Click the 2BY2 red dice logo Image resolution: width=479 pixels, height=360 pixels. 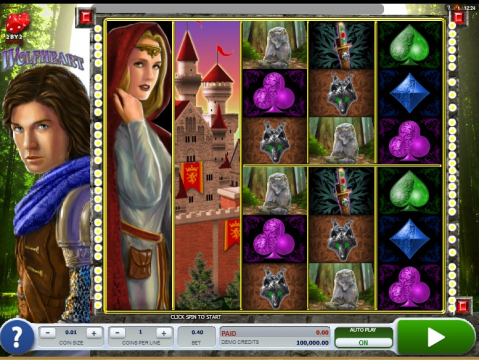tap(17, 27)
